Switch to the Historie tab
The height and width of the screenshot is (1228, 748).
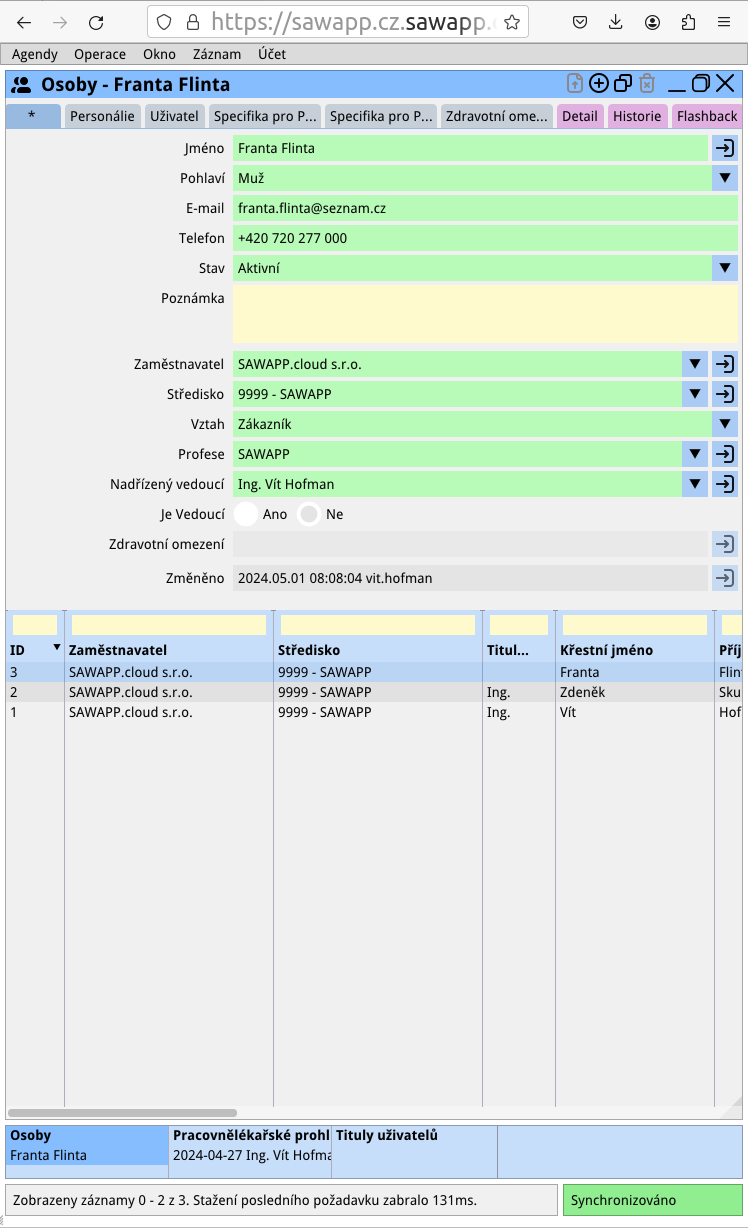point(637,116)
